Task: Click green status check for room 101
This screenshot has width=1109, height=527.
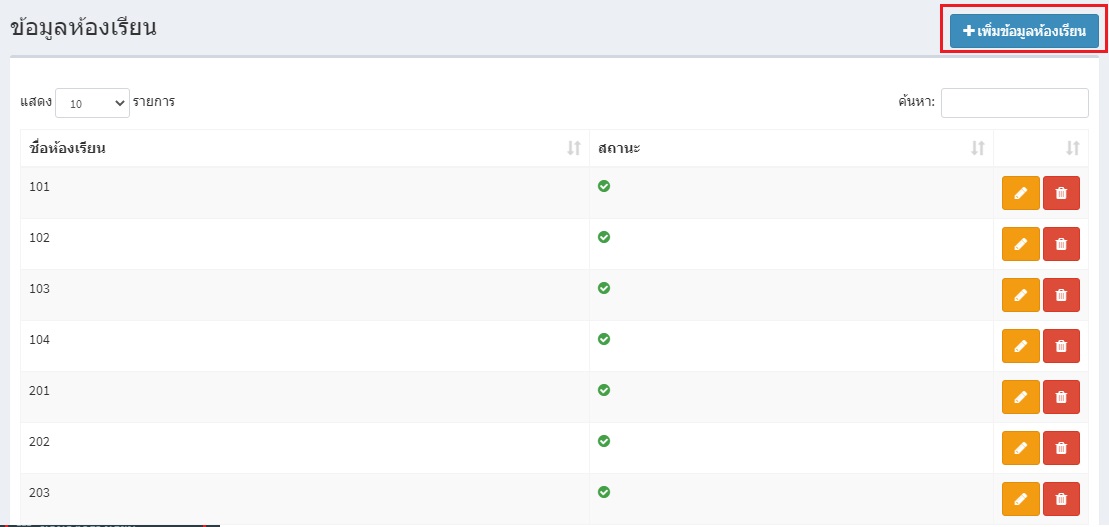Action: pyautogui.click(x=604, y=186)
